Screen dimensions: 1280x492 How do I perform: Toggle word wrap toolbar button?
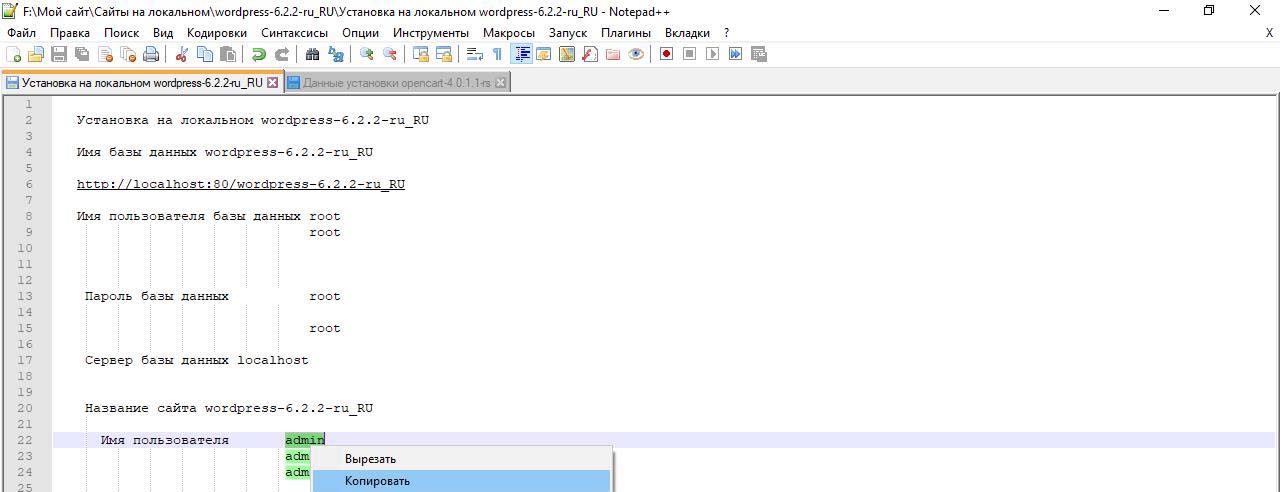(x=475, y=55)
